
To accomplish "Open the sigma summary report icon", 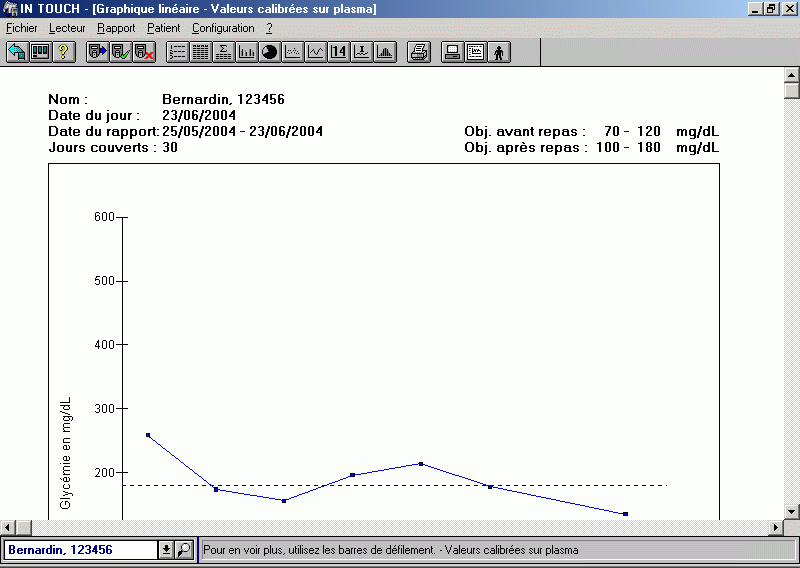I will (223, 52).
